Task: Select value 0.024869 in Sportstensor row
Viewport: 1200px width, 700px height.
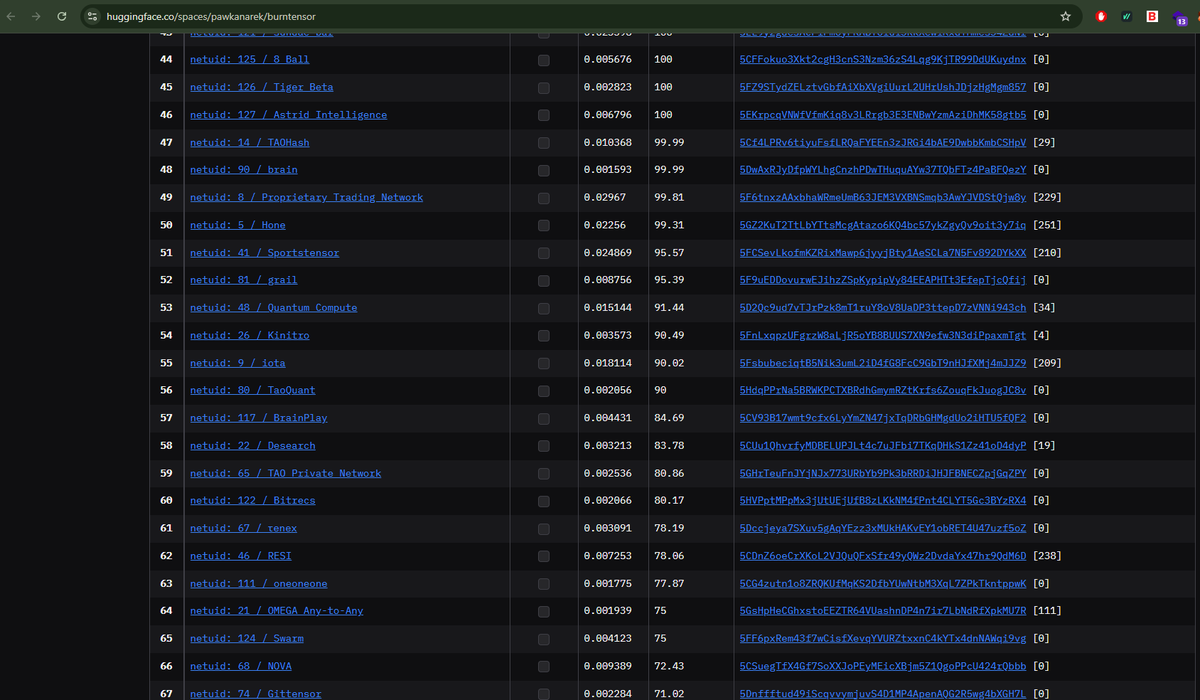Action: click(607, 253)
